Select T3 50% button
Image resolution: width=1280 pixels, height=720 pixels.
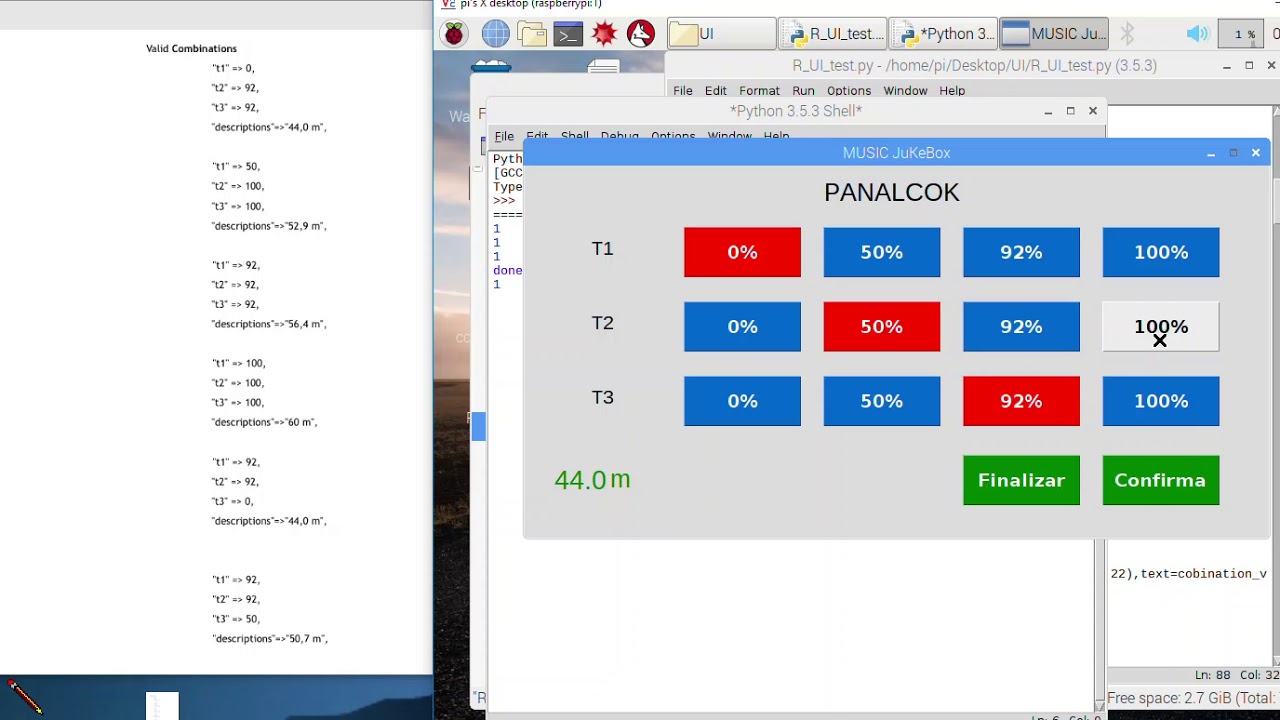tap(881, 401)
